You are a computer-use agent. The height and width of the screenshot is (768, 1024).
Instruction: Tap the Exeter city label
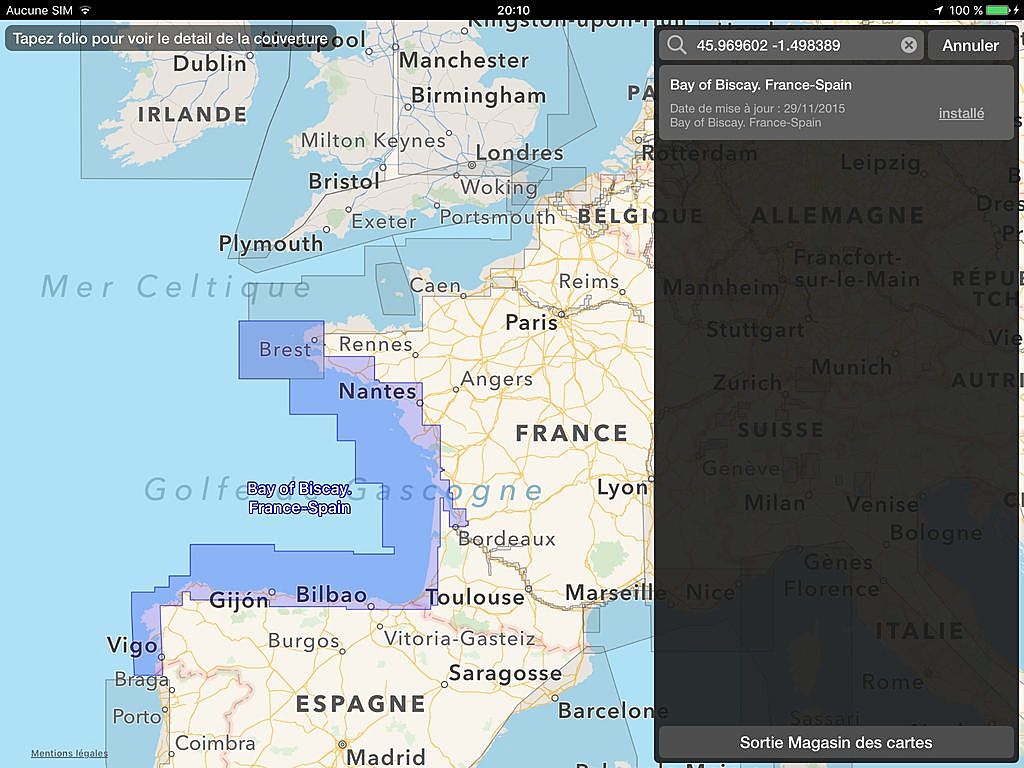click(383, 222)
